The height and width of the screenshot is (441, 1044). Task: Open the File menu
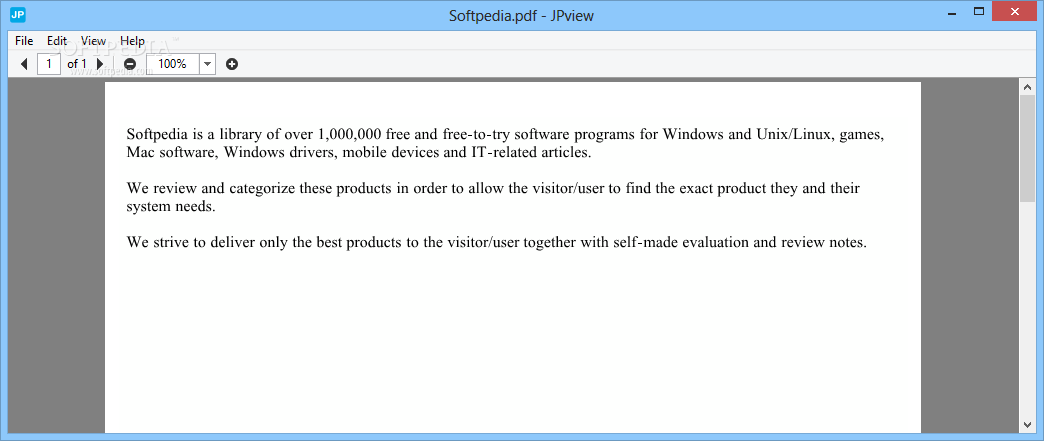(24, 41)
